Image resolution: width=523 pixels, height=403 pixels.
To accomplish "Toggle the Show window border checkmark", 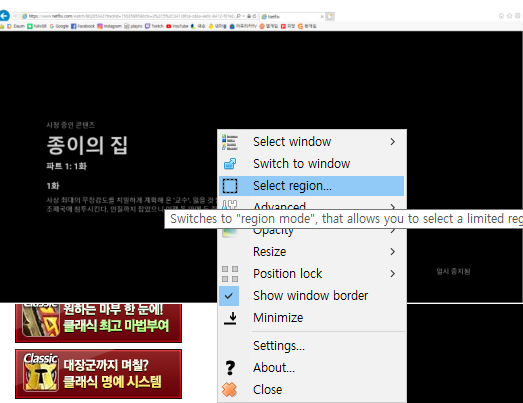I will (x=229, y=296).
